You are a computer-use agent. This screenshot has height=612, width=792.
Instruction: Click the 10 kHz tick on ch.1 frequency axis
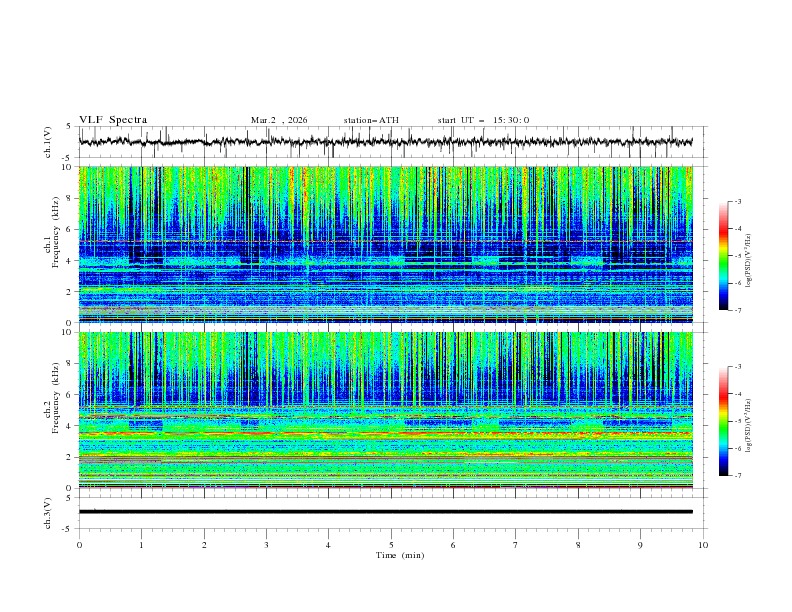(67, 167)
